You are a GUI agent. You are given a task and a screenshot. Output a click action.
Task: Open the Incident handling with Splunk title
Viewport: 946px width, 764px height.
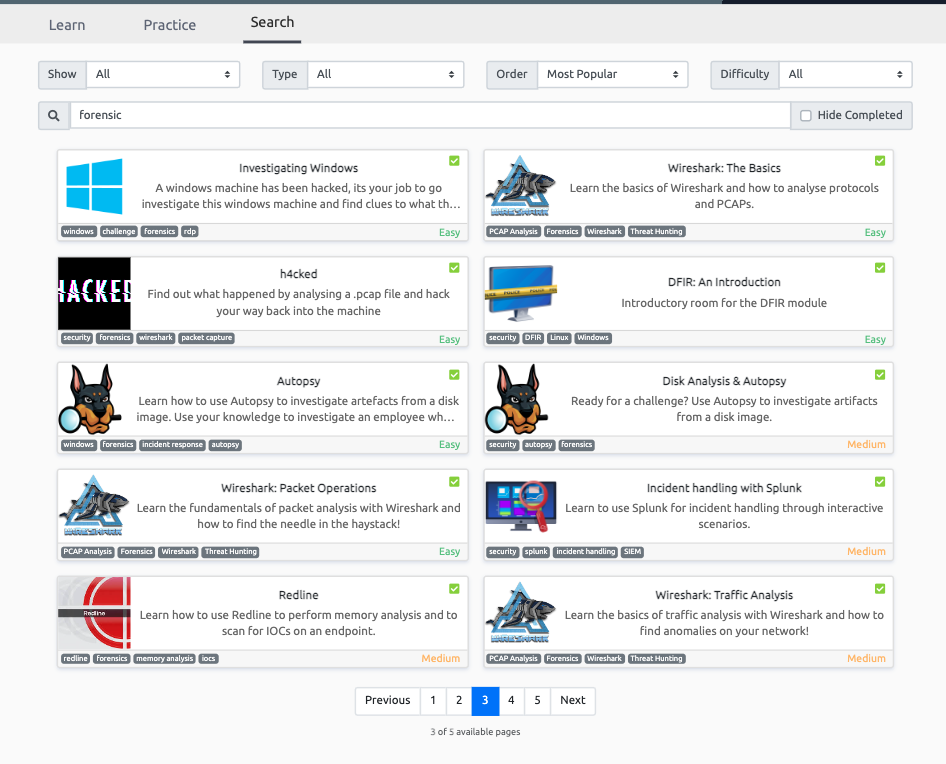click(724, 488)
